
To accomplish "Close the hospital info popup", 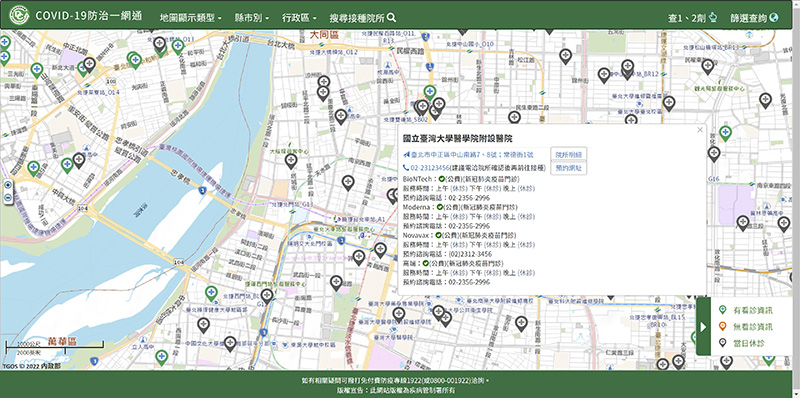I will click(700, 130).
